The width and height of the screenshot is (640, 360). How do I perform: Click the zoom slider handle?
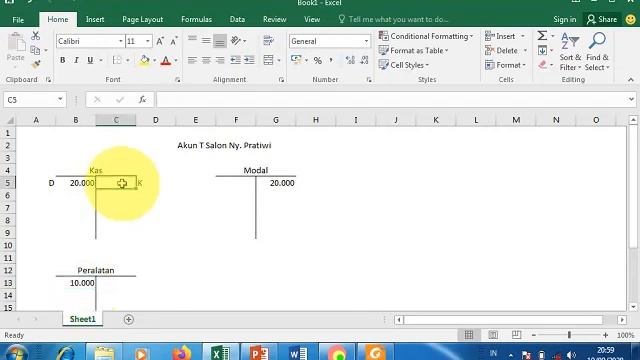tap(569, 335)
